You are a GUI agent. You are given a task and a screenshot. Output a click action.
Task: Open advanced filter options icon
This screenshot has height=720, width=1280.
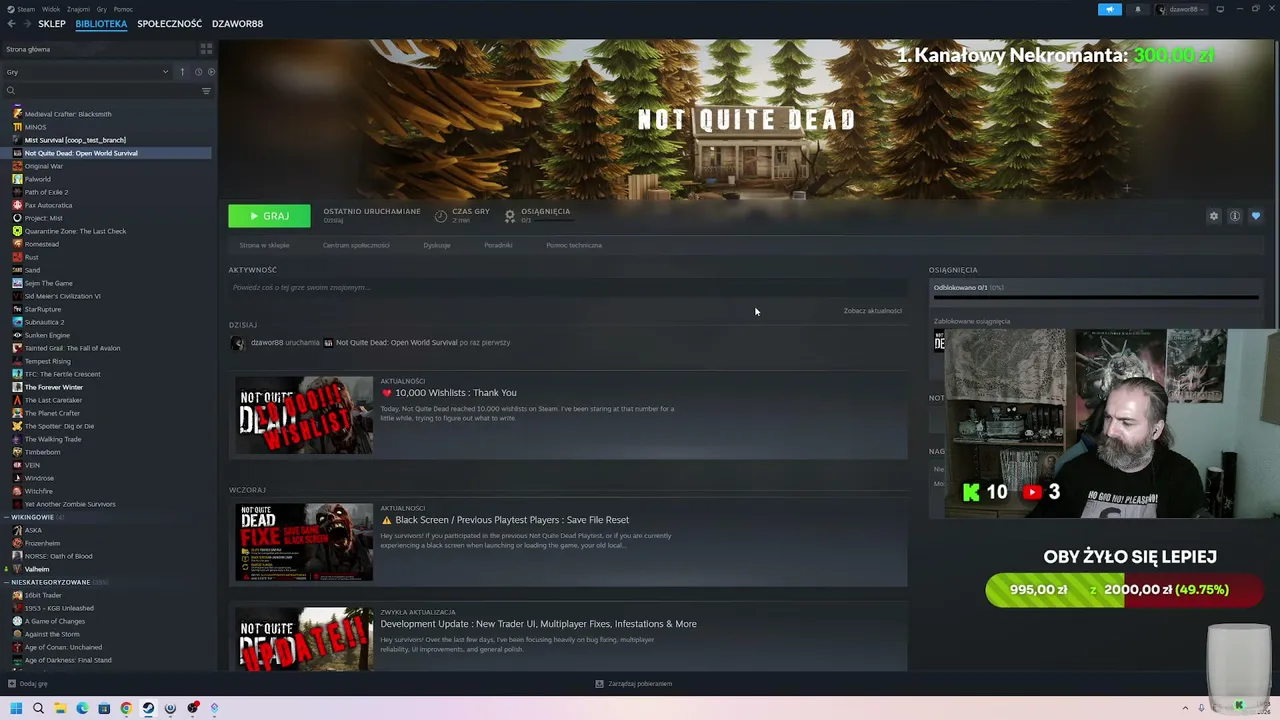206,91
